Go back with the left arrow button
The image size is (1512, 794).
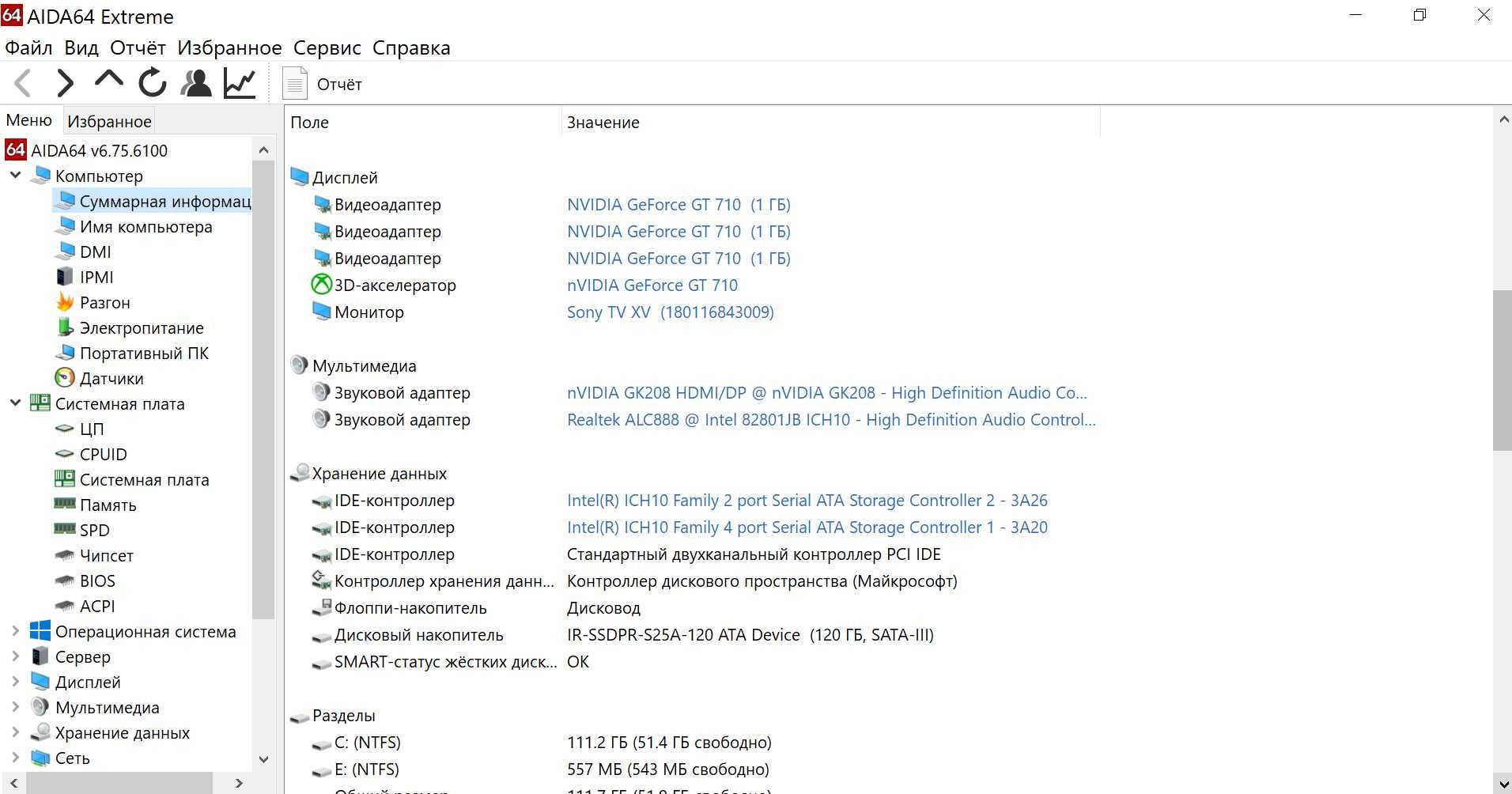coord(23,83)
